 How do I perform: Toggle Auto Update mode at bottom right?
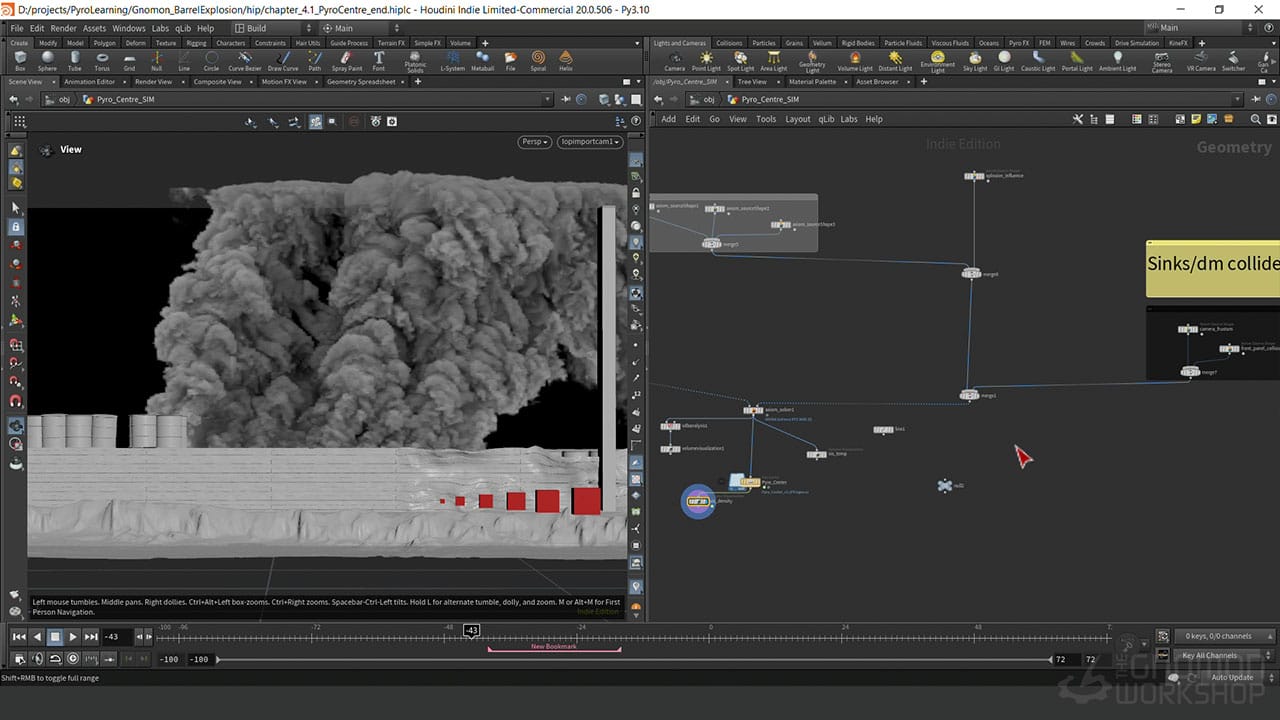point(1232,677)
